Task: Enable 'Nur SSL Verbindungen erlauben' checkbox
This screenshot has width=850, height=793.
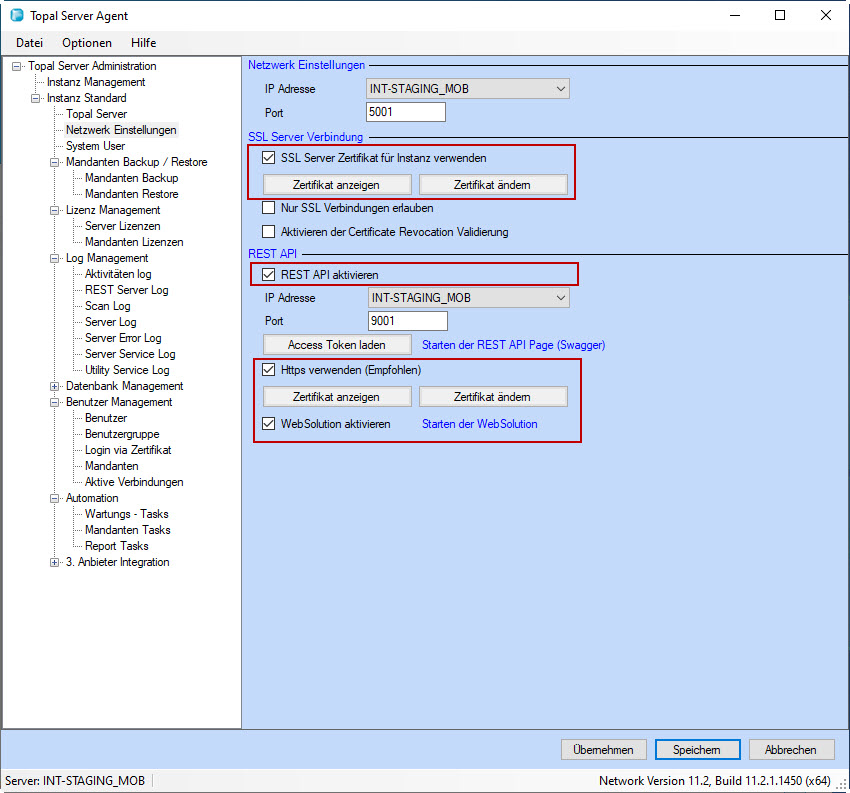Action: [x=268, y=208]
